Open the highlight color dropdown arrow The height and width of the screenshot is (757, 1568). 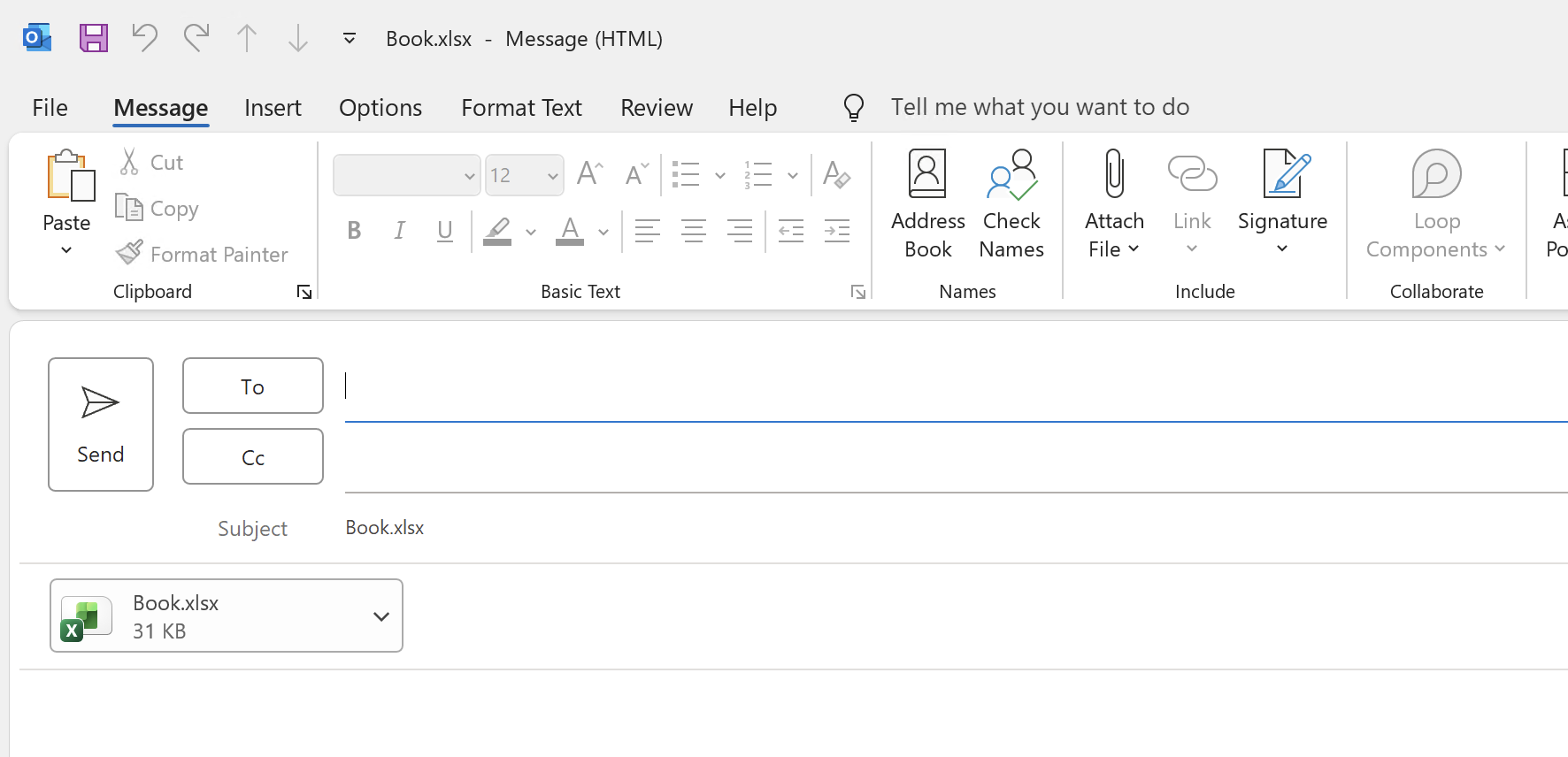coord(531,232)
